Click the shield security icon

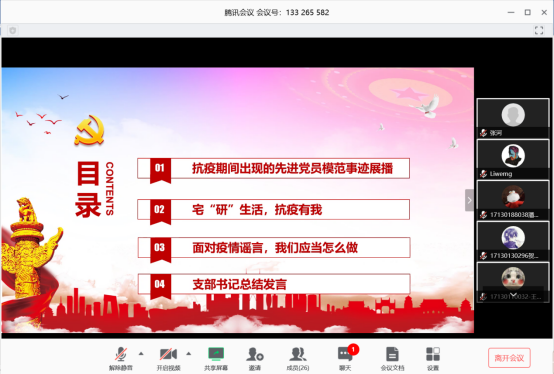click(x=13, y=30)
